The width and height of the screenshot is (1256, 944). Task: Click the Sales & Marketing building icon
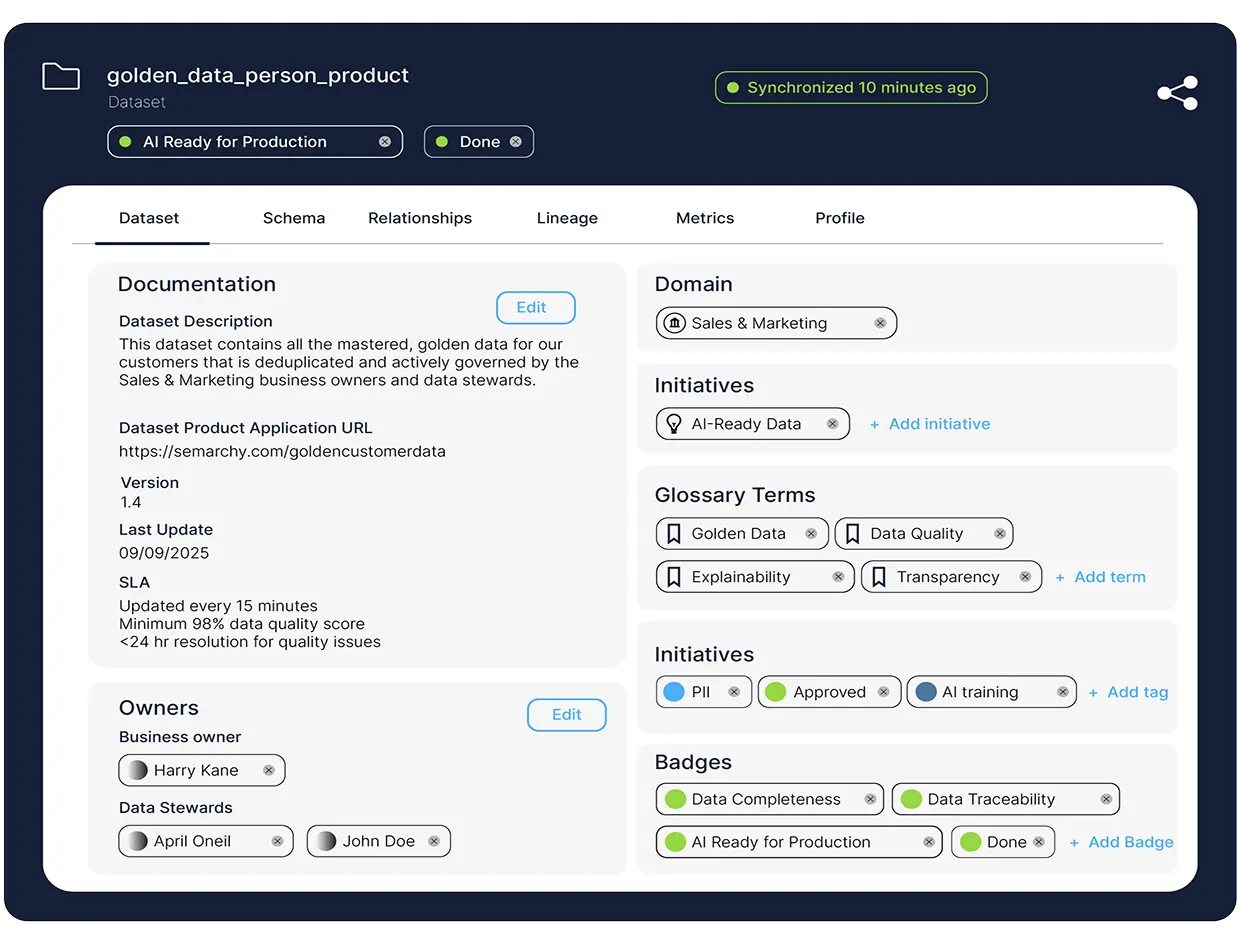click(675, 323)
